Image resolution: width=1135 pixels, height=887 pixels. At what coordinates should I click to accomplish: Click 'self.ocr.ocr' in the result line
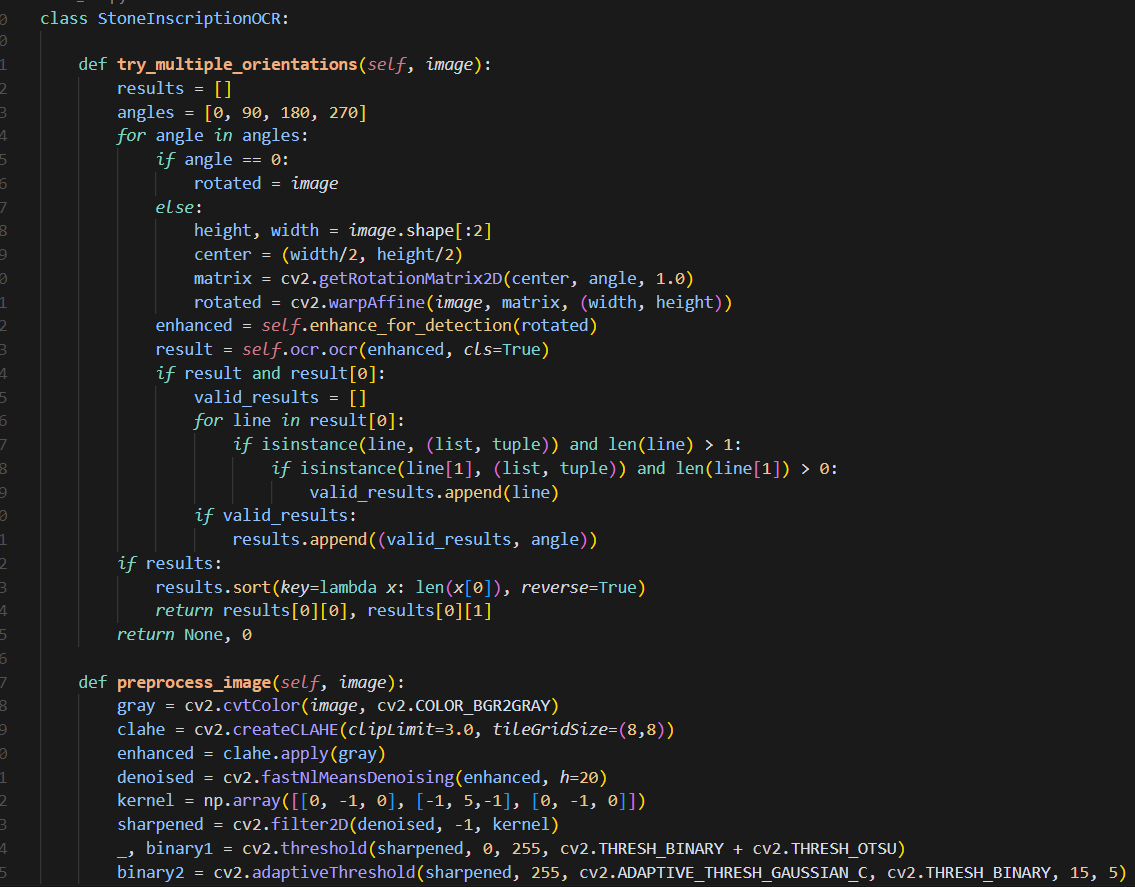coord(300,349)
